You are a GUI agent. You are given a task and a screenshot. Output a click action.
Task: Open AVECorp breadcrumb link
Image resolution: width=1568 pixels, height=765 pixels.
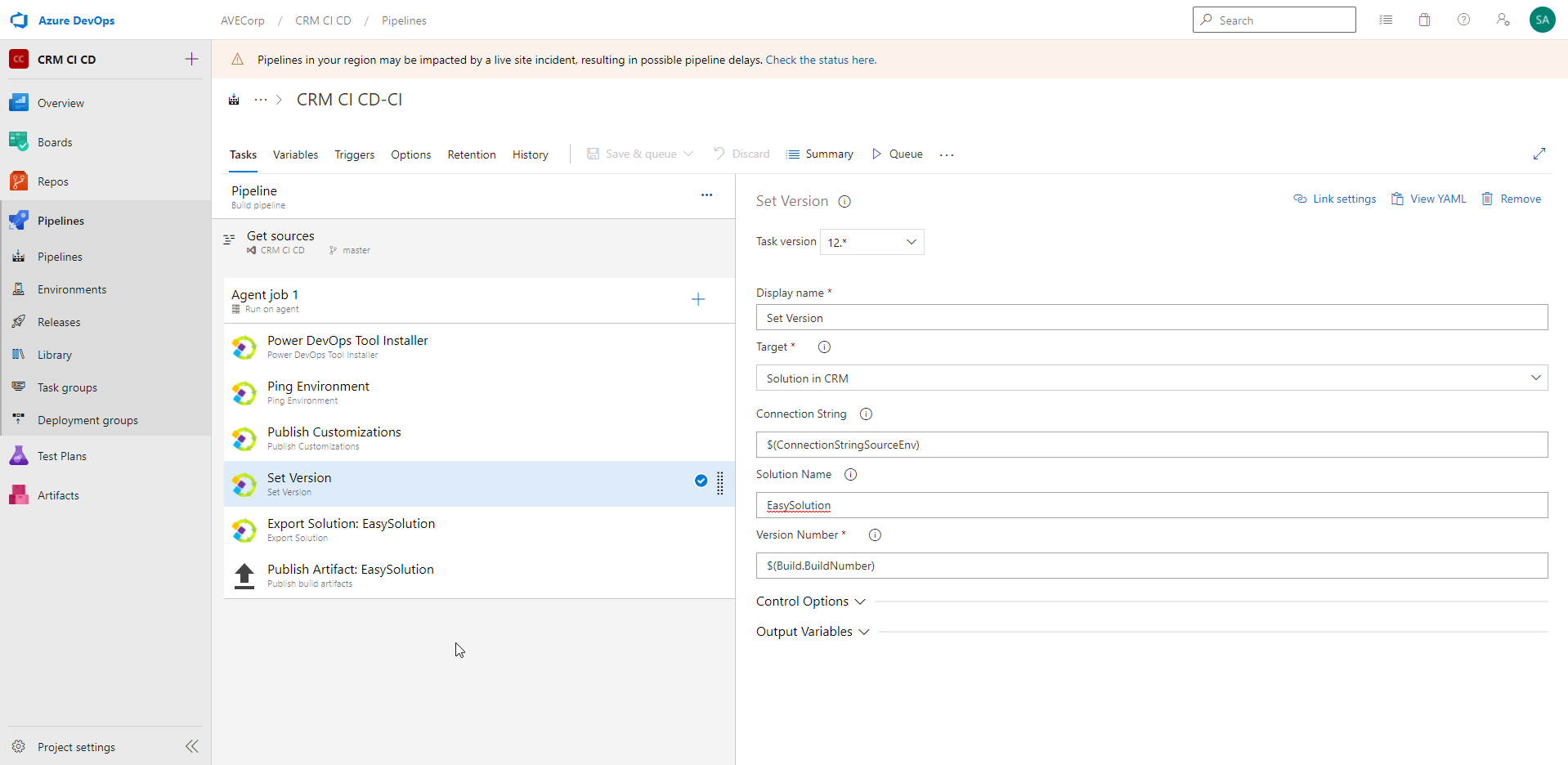[243, 20]
